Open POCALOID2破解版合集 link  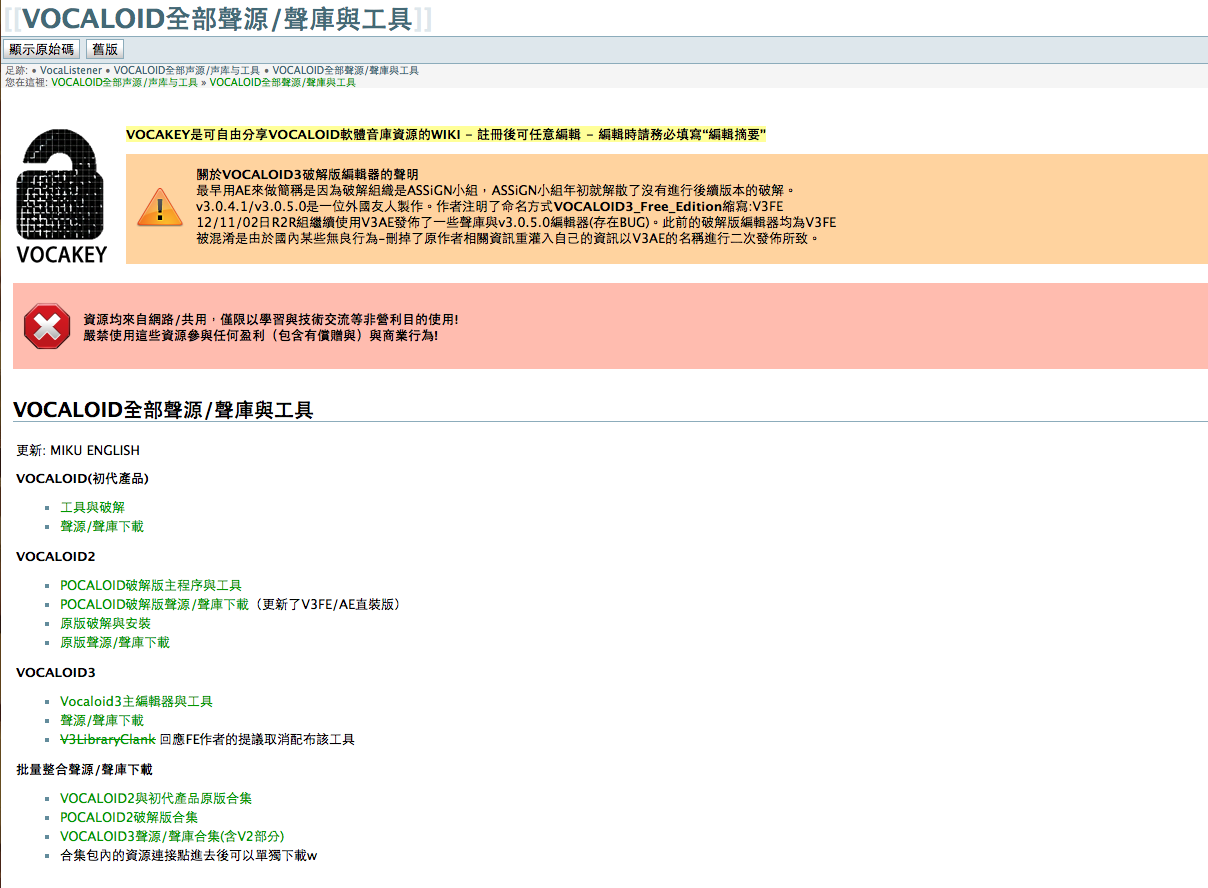tap(129, 817)
